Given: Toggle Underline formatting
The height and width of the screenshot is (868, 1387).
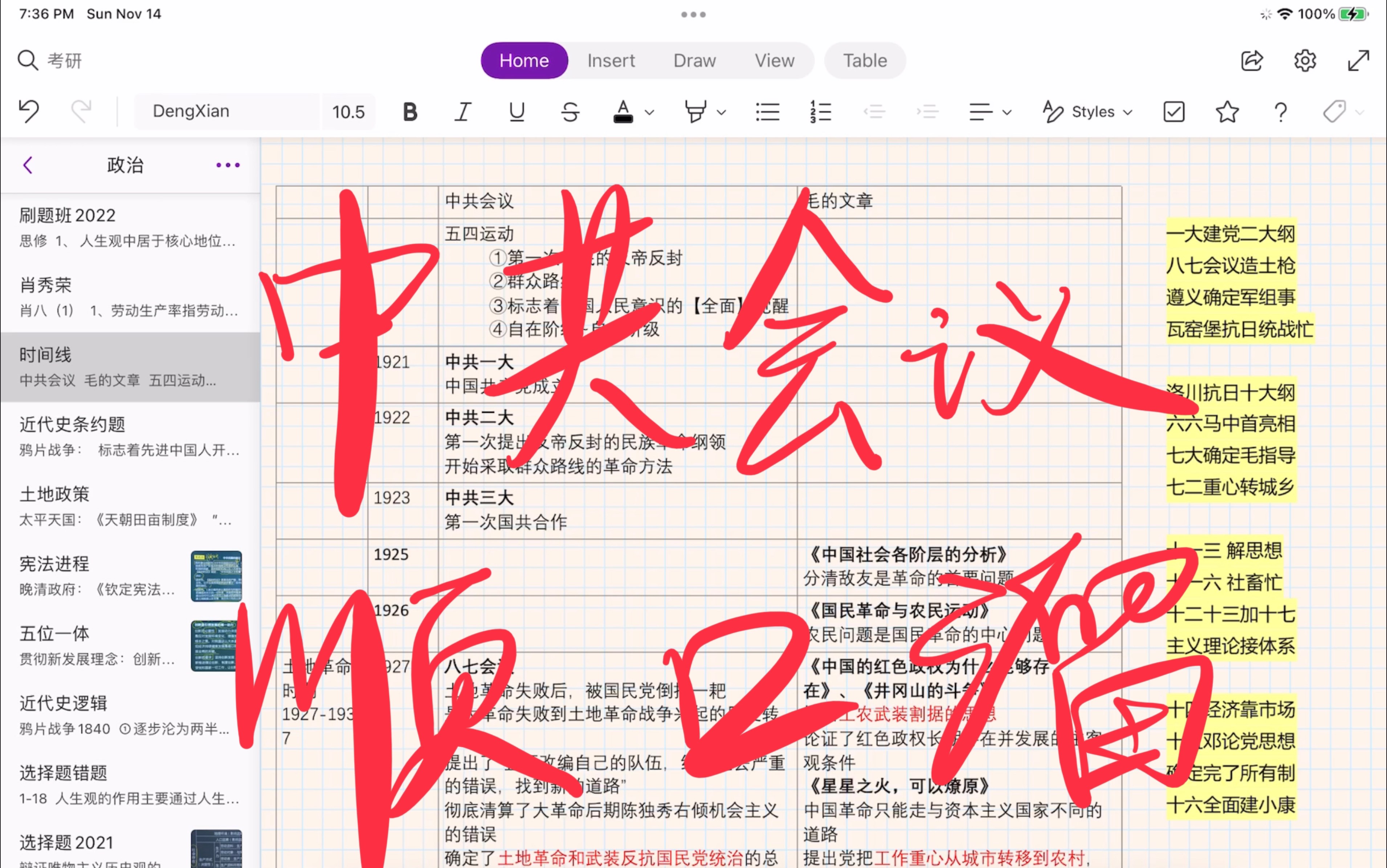Looking at the screenshot, I should tap(517, 111).
